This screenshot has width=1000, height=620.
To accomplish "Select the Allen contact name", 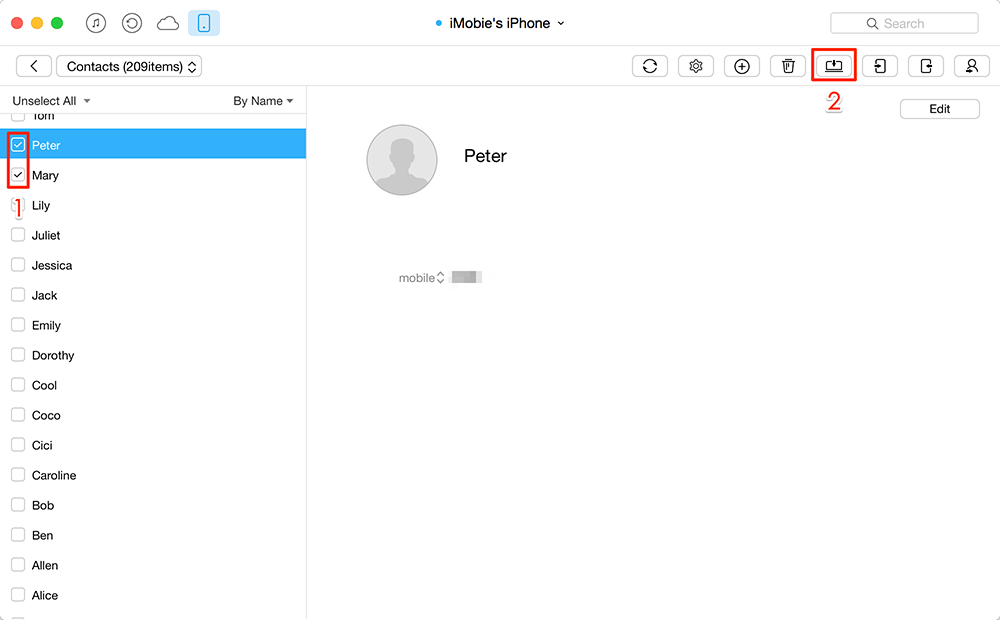I will click(45, 565).
